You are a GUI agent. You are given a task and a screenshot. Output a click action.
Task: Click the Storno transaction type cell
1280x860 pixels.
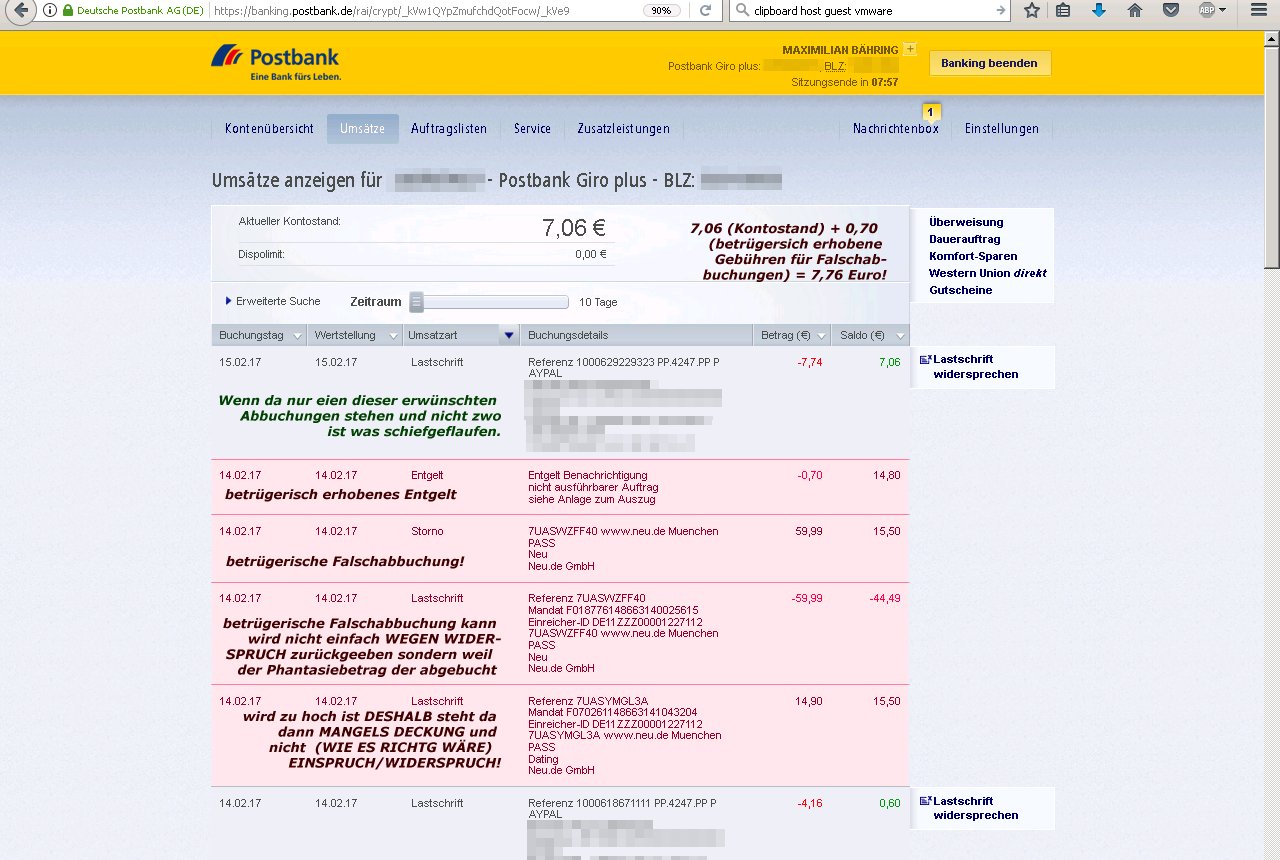(427, 531)
